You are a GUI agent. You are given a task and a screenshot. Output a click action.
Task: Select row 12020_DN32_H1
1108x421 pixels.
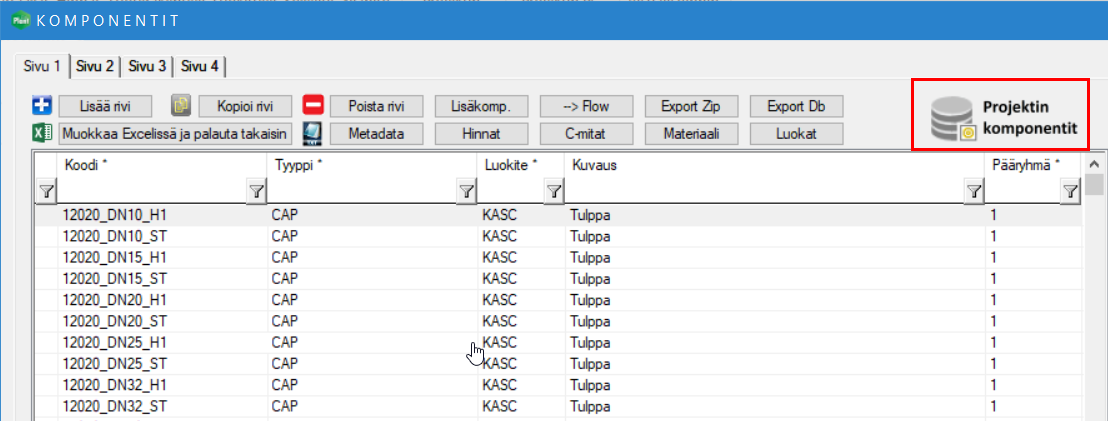(x=558, y=385)
